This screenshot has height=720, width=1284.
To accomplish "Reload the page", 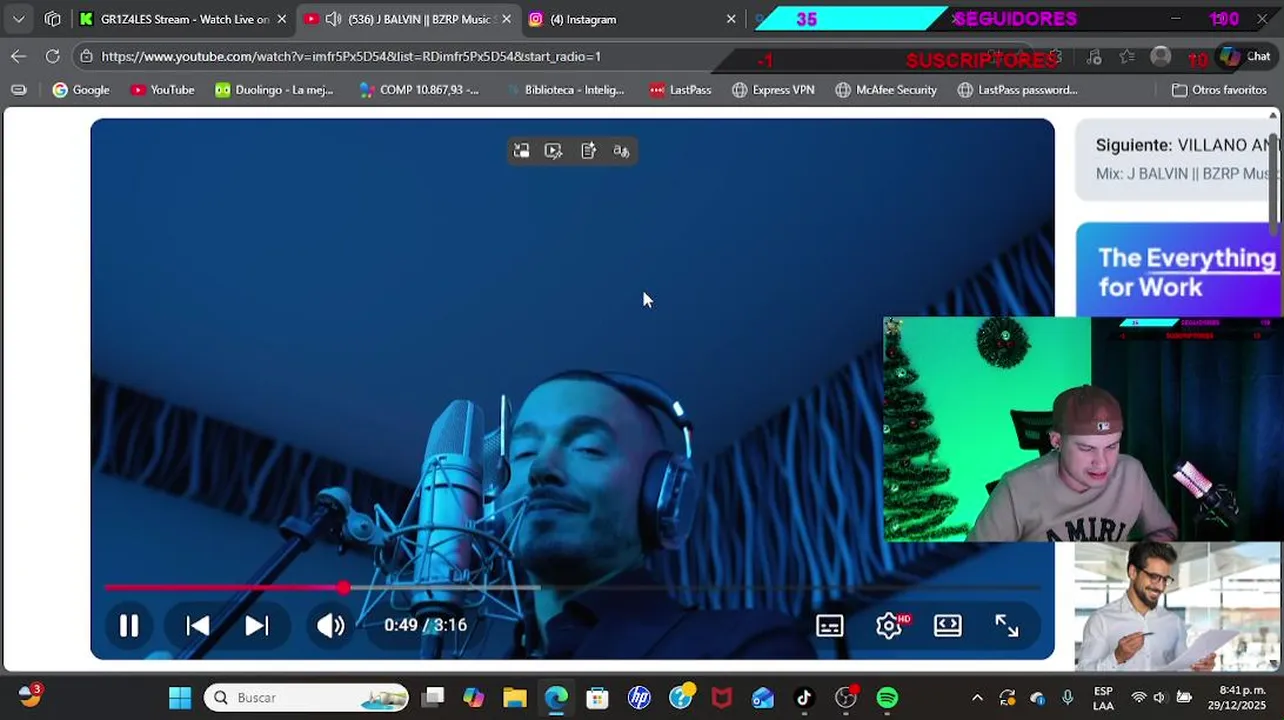I will (x=53, y=57).
